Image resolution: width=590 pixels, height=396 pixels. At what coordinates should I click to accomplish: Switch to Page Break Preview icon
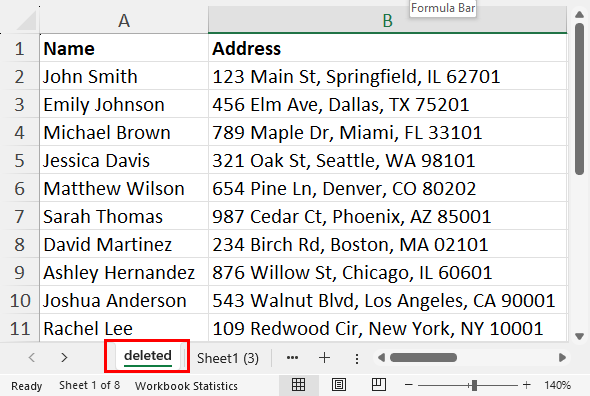[x=379, y=385]
